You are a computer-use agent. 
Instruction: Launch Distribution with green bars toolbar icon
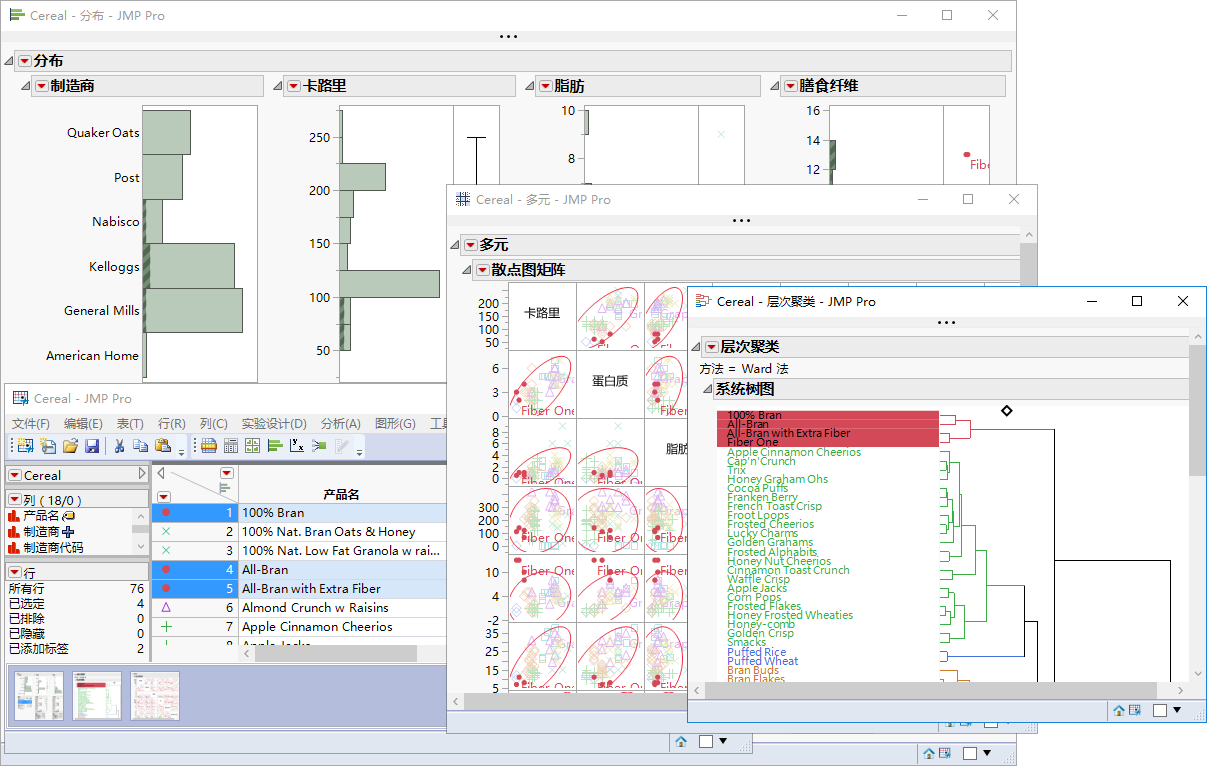(x=274, y=446)
